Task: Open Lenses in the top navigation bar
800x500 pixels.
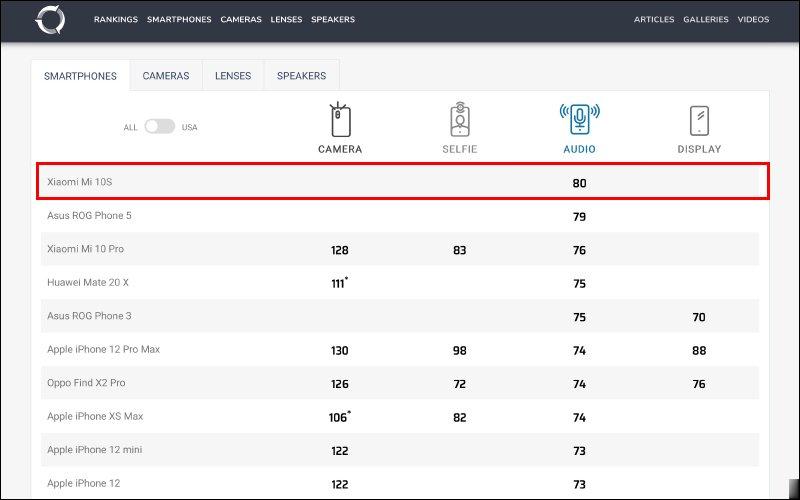Action: 286,19
